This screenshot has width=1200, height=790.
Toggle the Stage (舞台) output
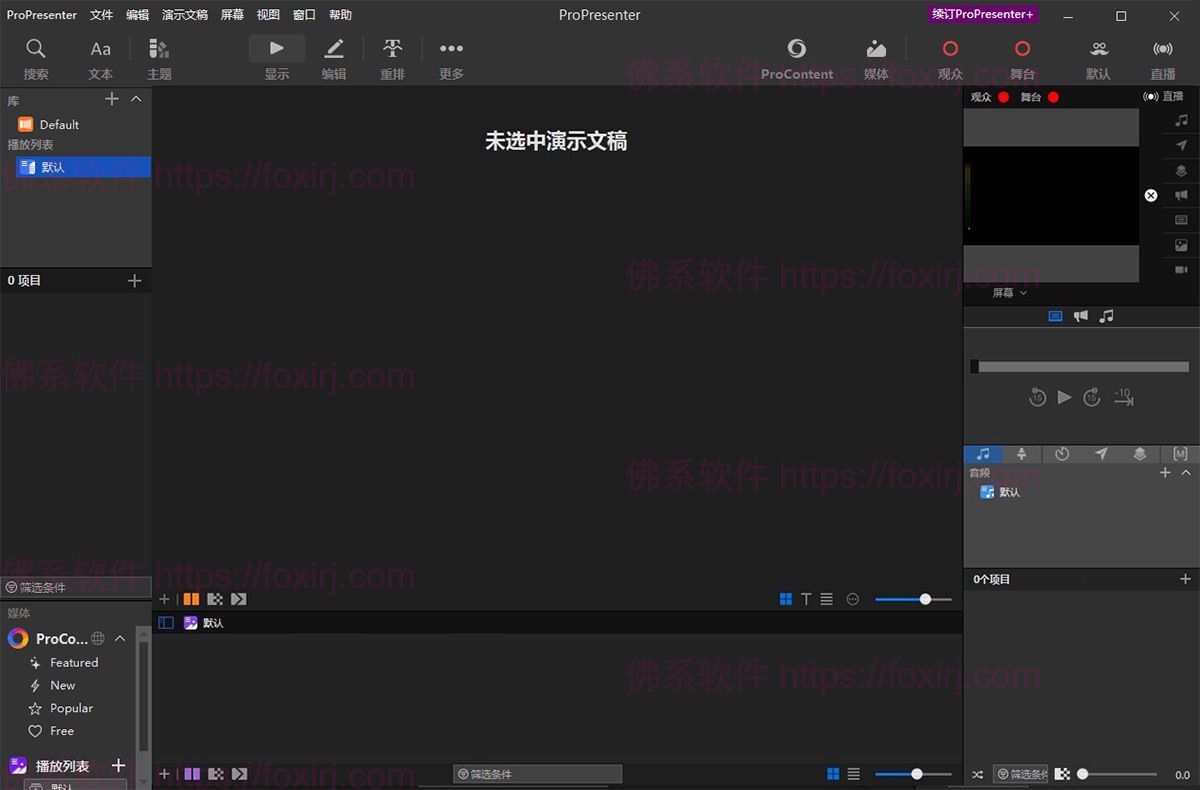click(1022, 58)
